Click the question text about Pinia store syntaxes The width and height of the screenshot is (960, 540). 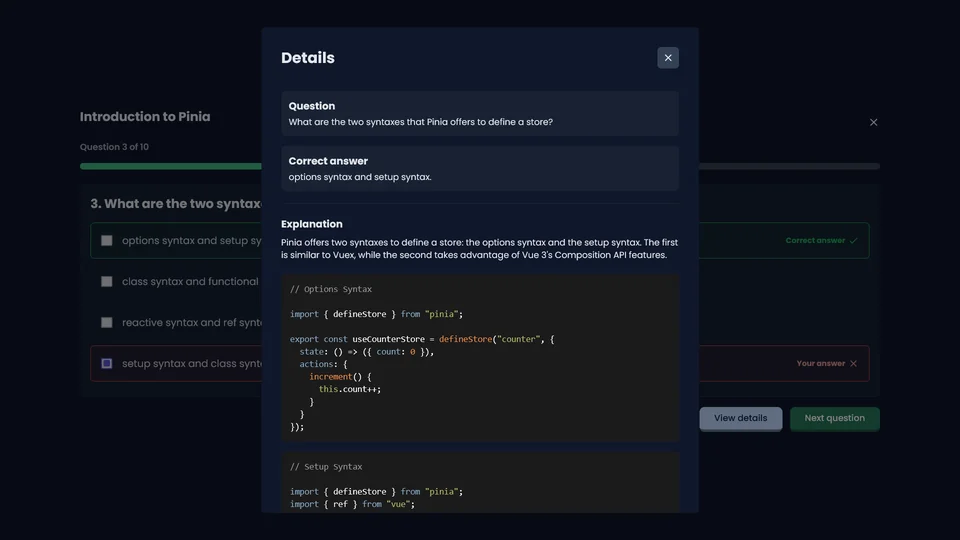(421, 122)
